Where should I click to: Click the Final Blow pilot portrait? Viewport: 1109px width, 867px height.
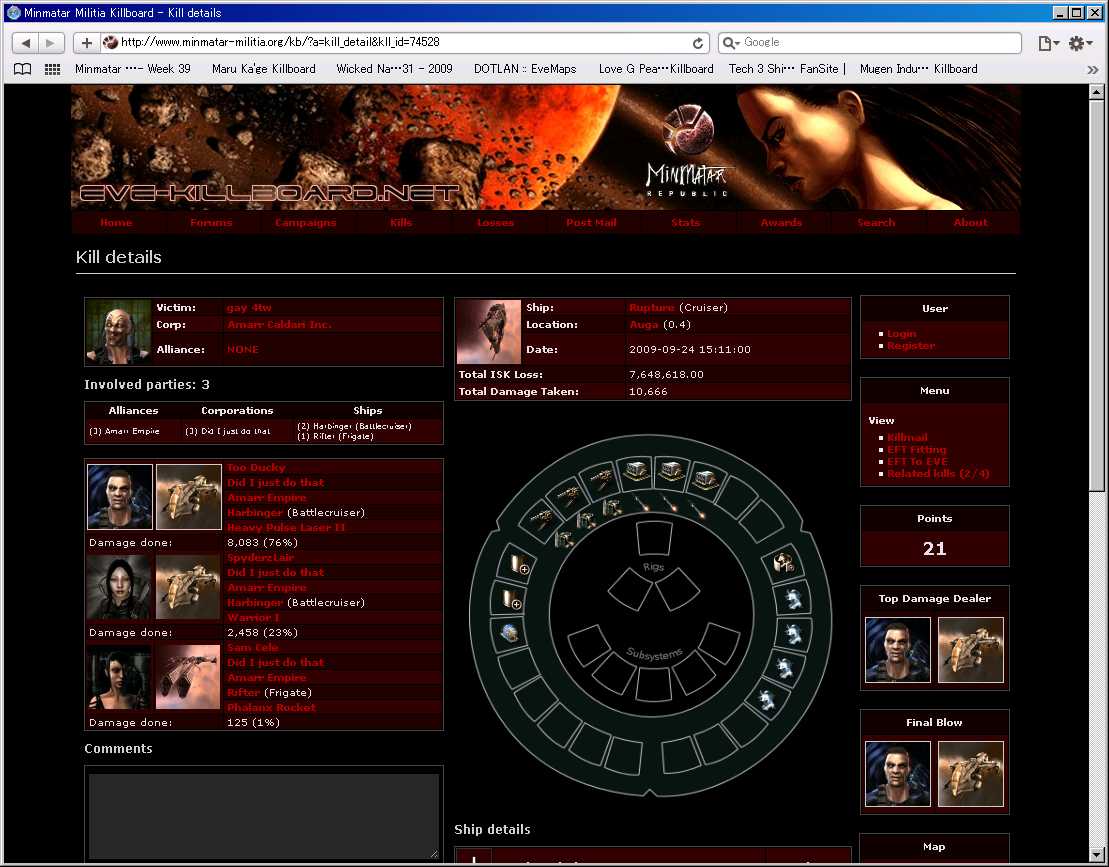coord(898,774)
